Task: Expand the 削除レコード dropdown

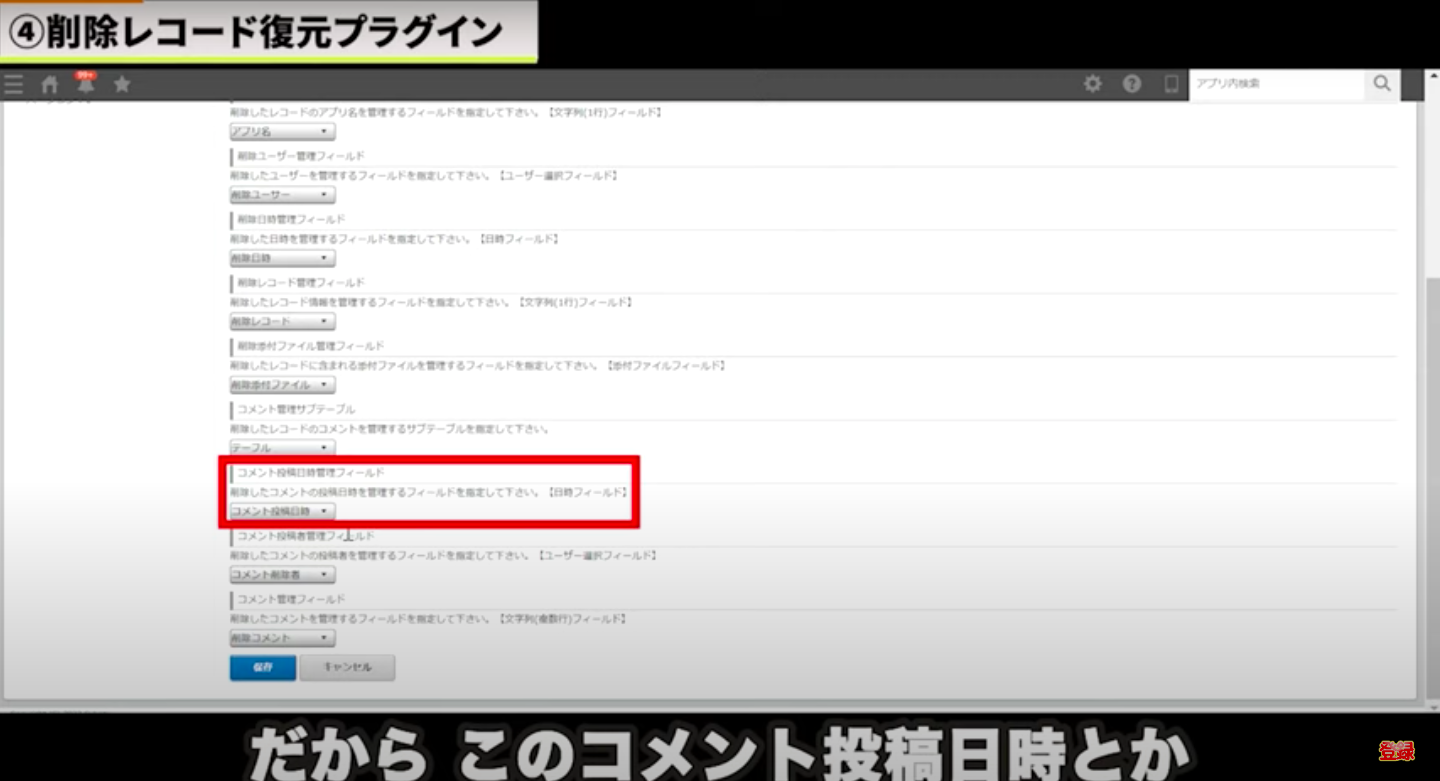Action: (x=282, y=322)
